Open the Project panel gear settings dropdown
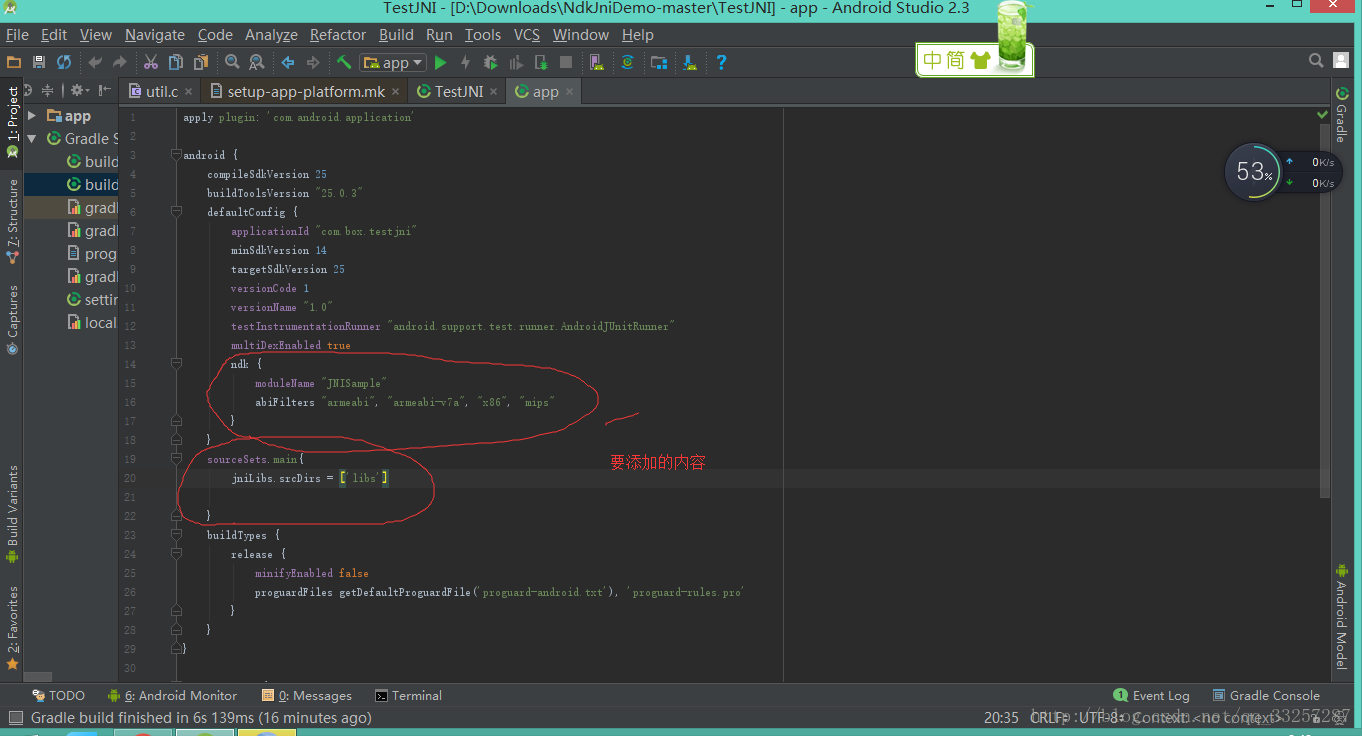Screen dimensions: 1362x736 (x=79, y=90)
